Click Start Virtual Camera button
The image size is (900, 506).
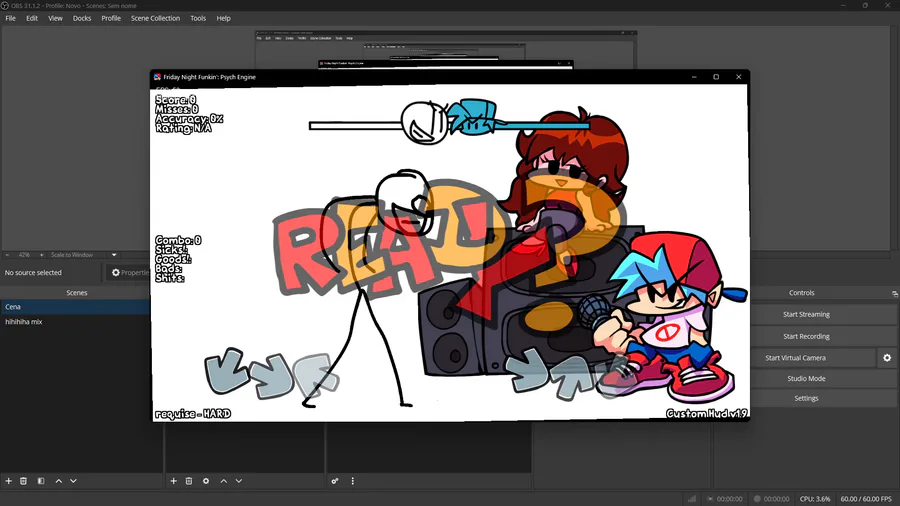pyautogui.click(x=813, y=357)
